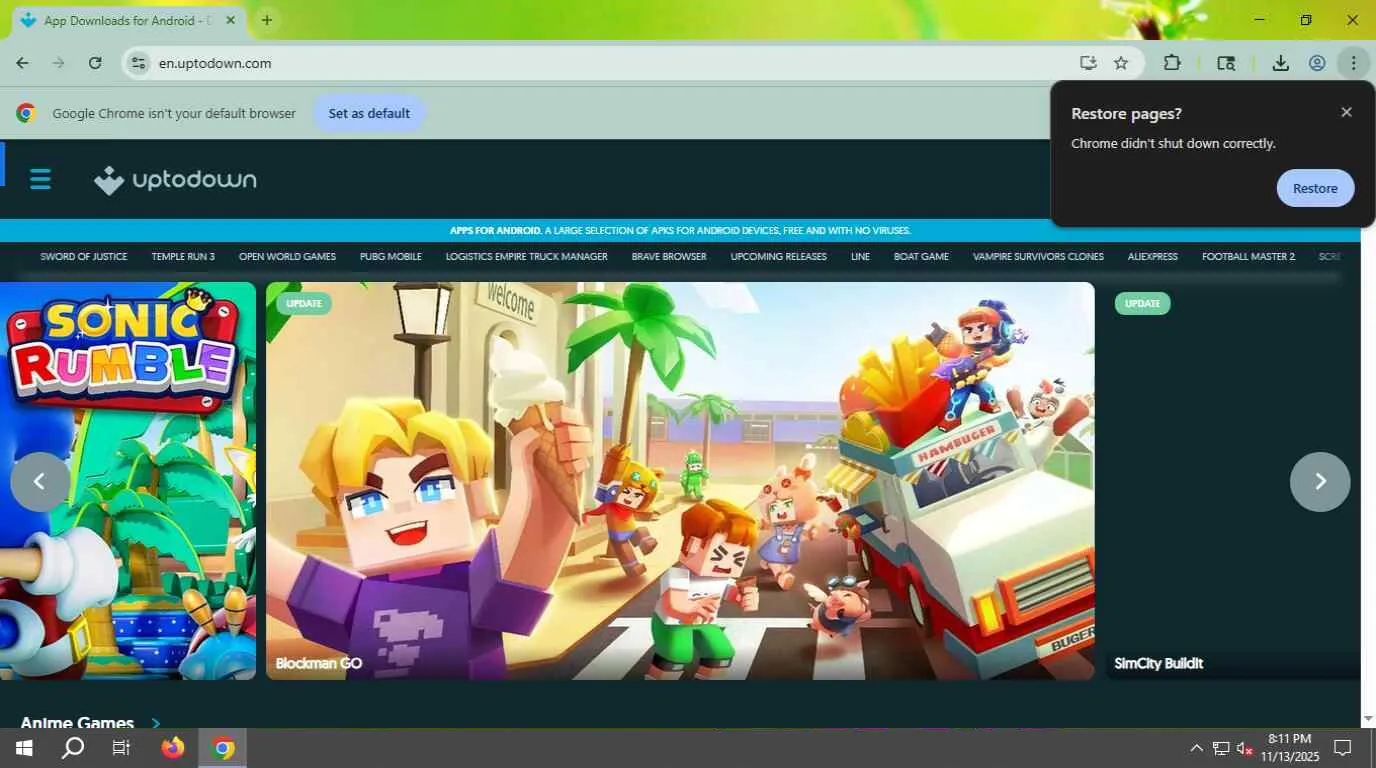
Task: Open the Chrome Extensions menu
Action: (1172, 63)
